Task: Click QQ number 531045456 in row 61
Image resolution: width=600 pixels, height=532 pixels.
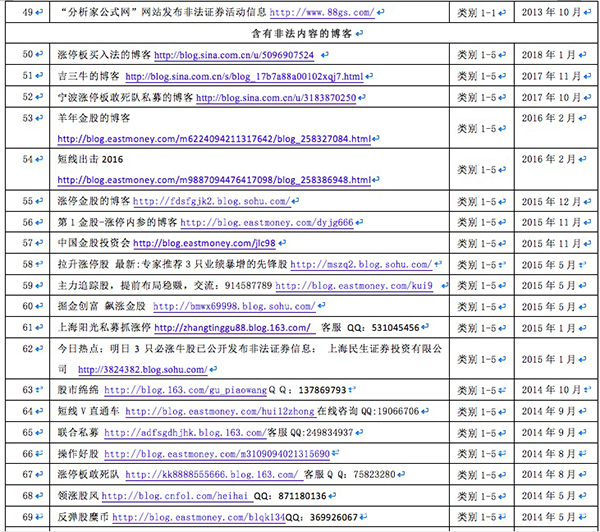Action: [x=396, y=328]
